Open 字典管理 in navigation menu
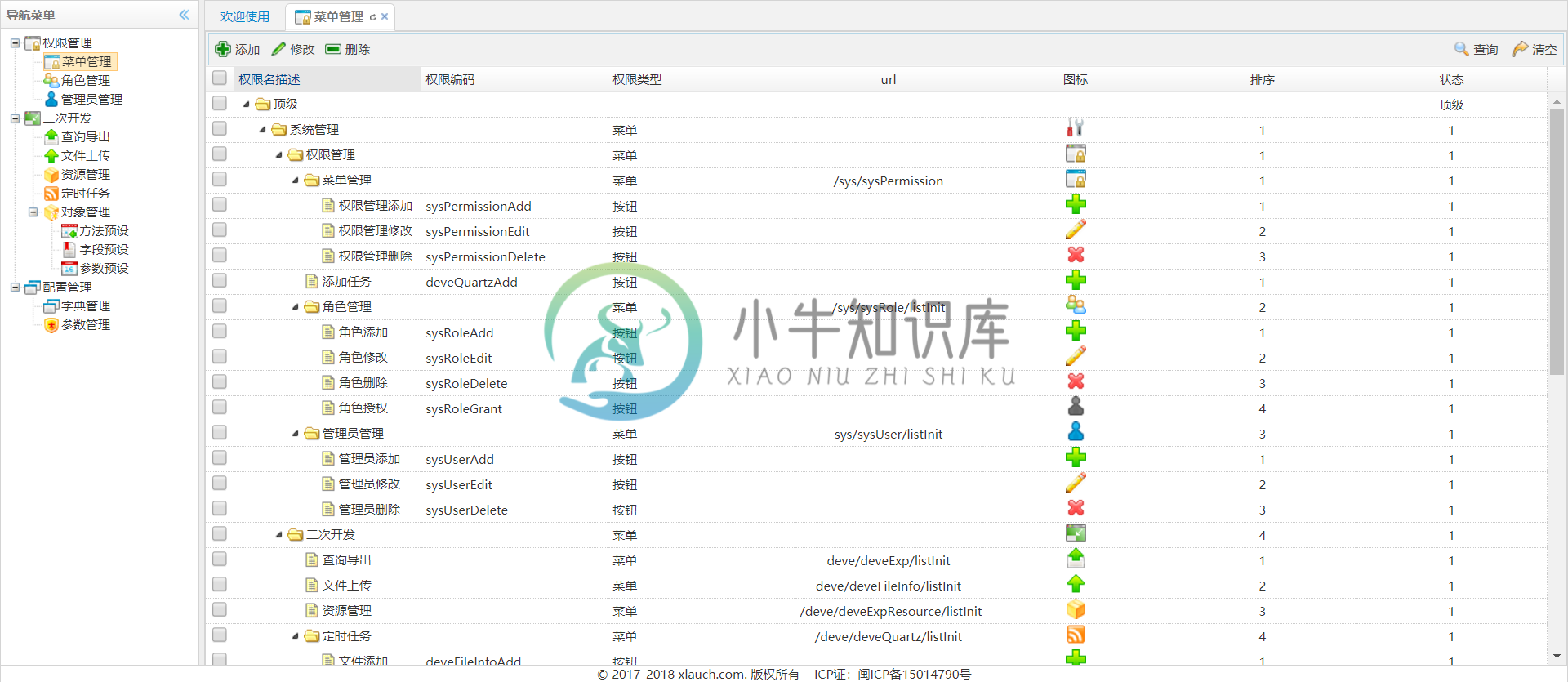The image size is (1568, 682). coord(86,306)
